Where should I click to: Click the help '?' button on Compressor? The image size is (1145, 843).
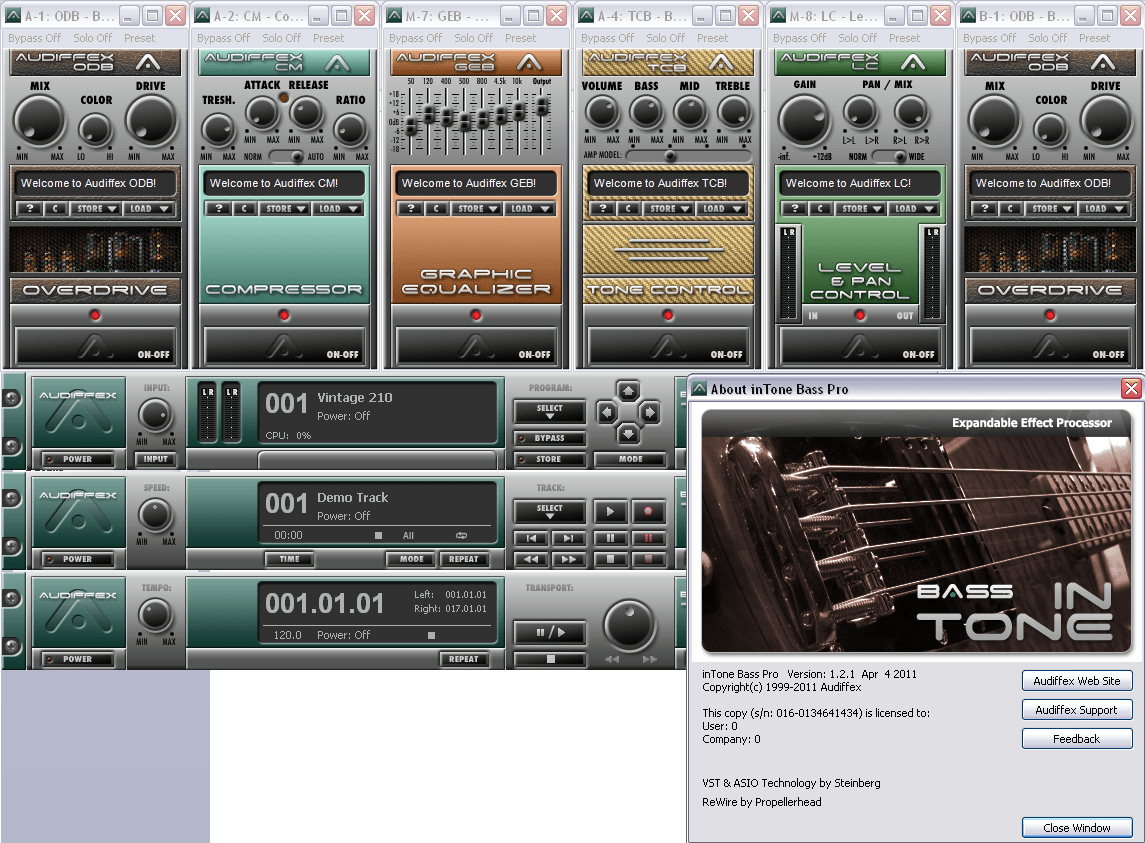pyautogui.click(x=218, y=209)
